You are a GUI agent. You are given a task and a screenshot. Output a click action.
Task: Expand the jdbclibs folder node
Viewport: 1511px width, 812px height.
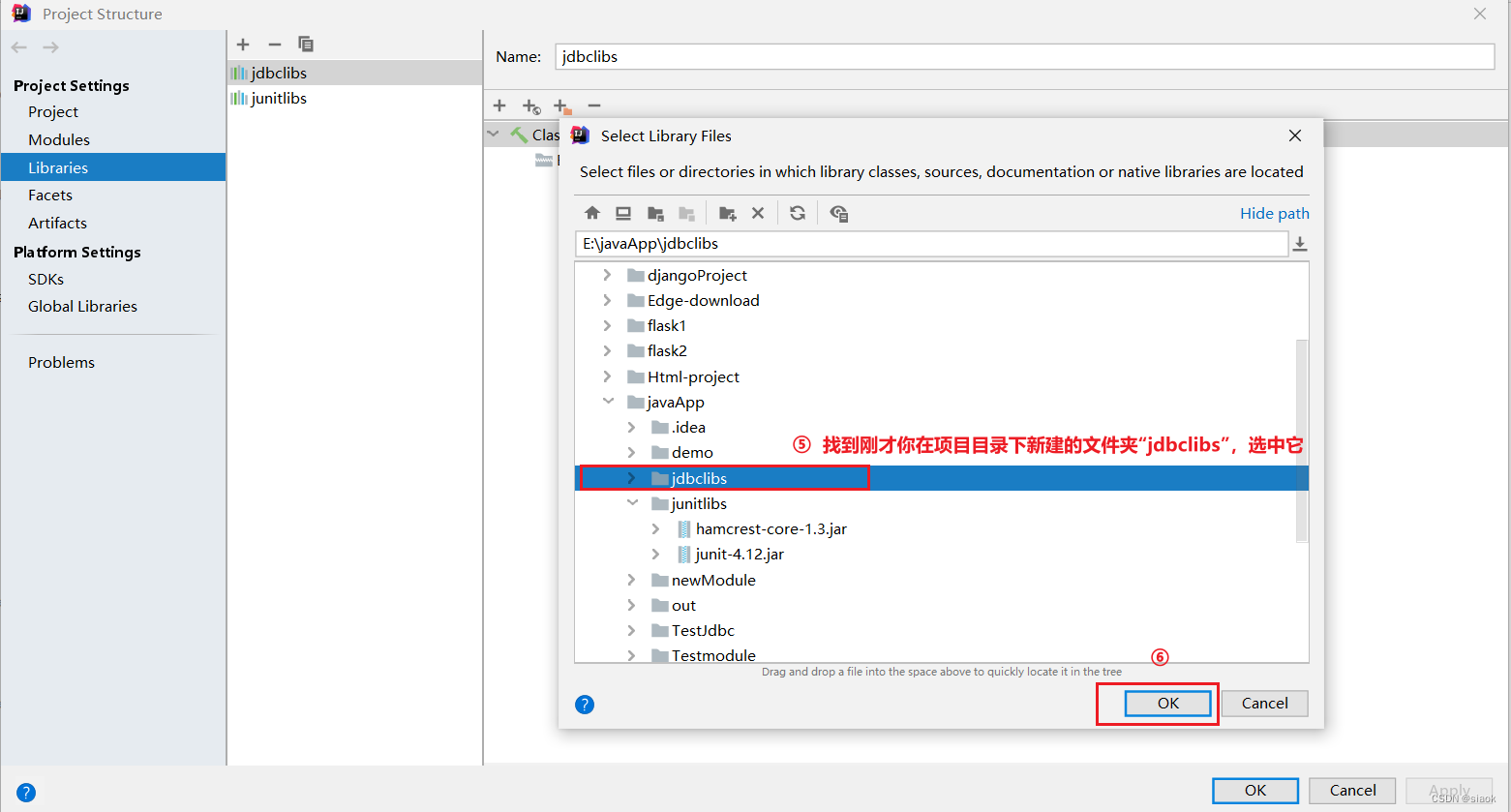click(631, 478)
